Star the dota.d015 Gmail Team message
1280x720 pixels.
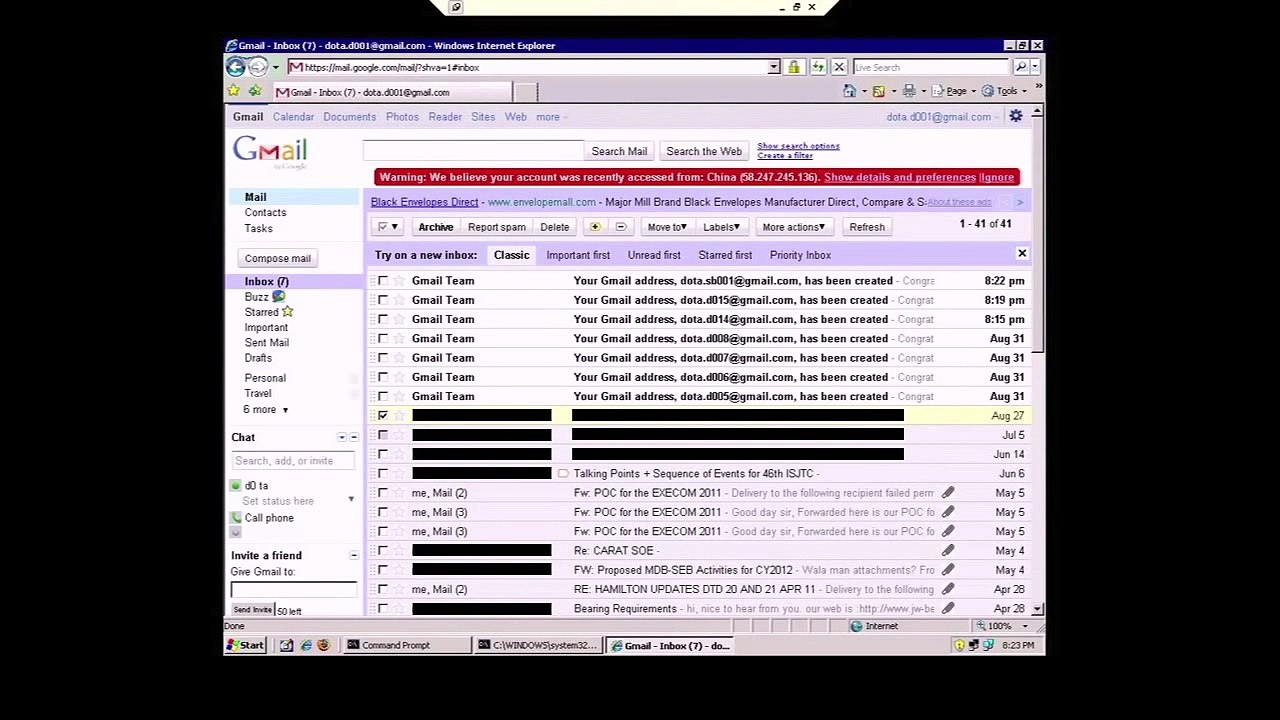tap(399, 300)
